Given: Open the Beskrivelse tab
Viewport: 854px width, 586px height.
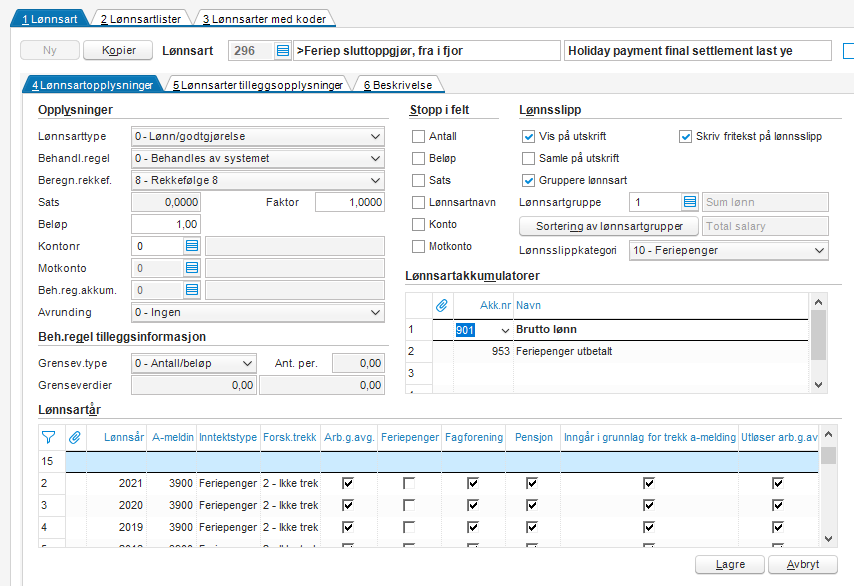Looking at the screenshot, I should (x=398, y=85).
